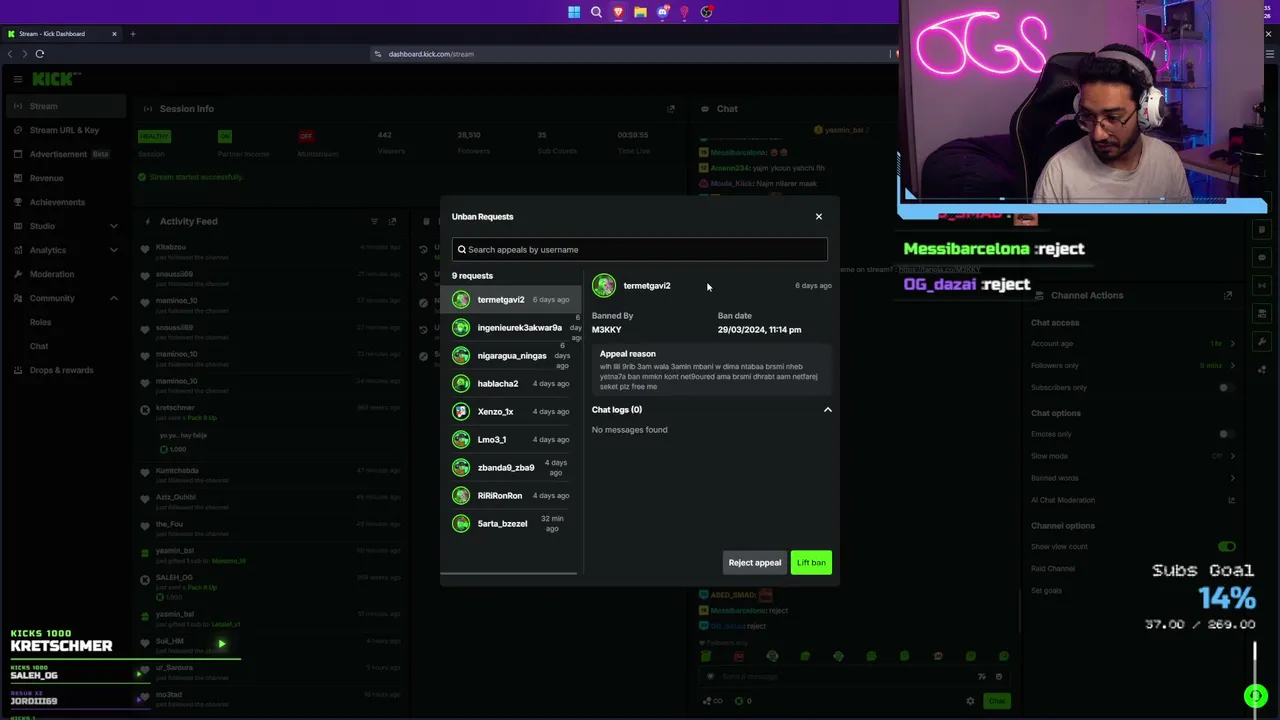
Task: Toggle the Emotes only switch
Action: coord(1226,434)
